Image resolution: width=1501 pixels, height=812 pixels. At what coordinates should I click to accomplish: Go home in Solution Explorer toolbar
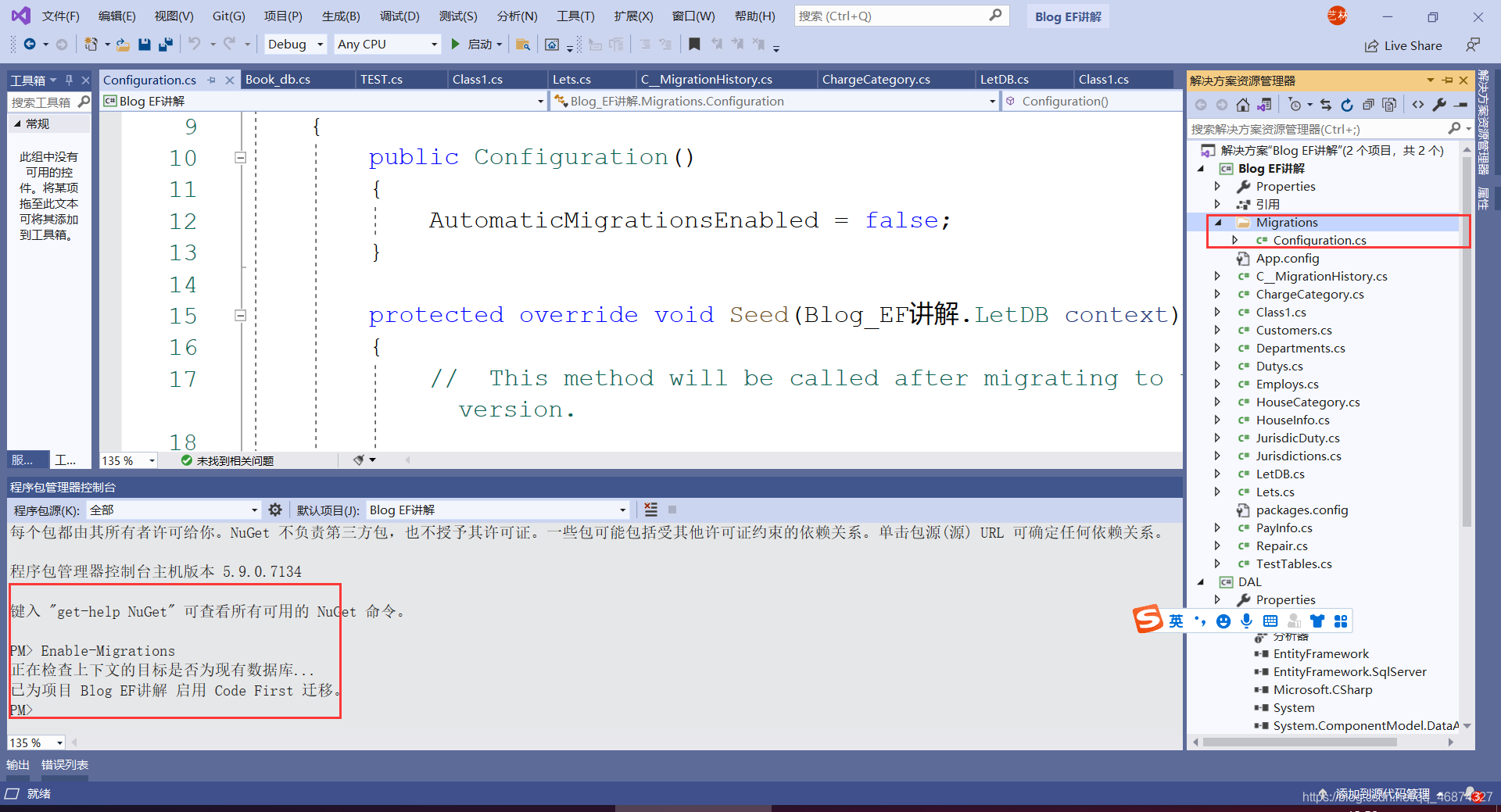[x=1243, y=105]
